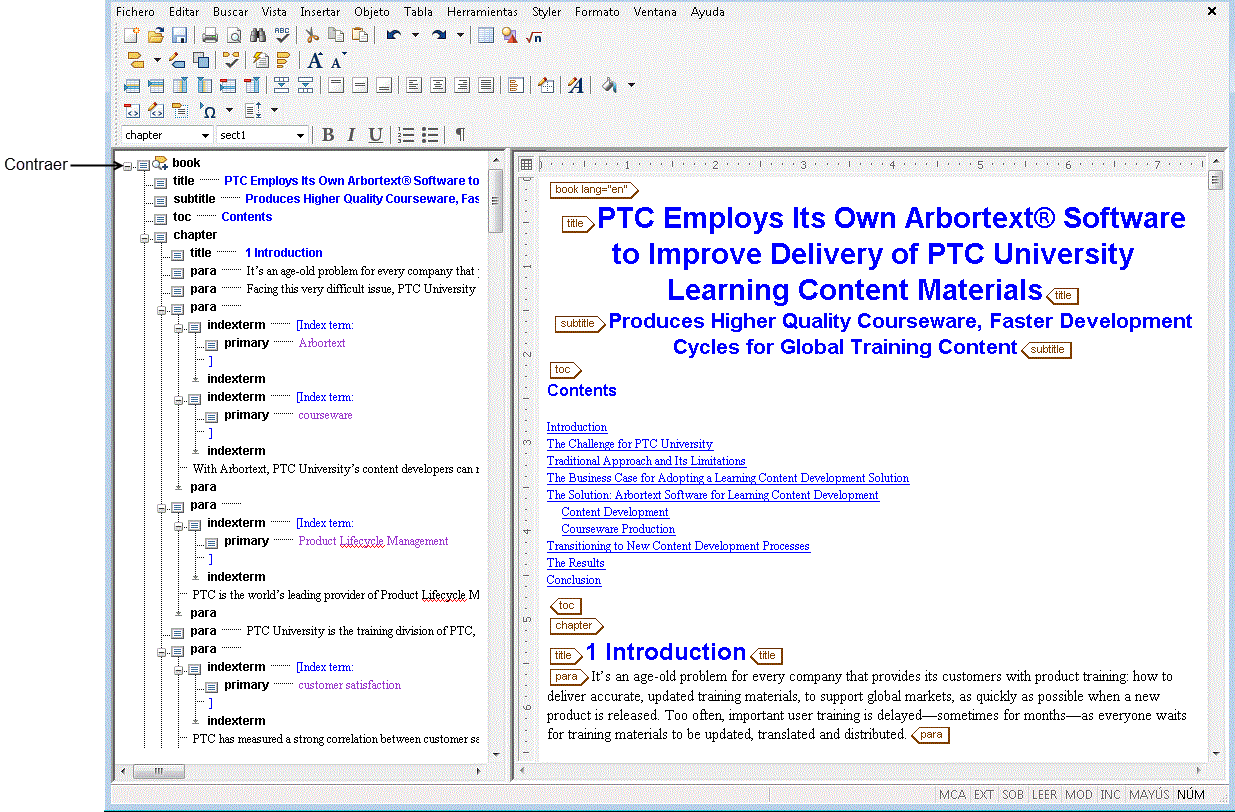
Task: Click the Decrease Font Size icon
Action: [x=338, y=61]
